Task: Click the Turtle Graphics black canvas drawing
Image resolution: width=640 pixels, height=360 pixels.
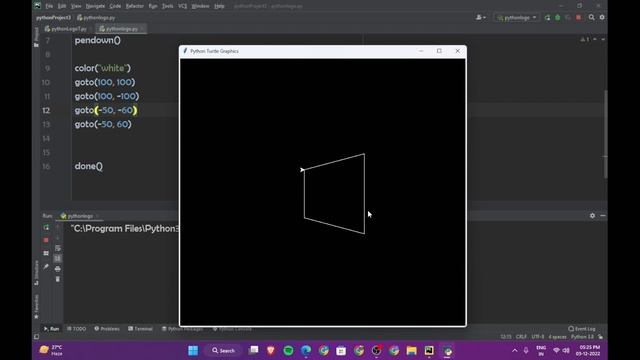Action: click(x=322, y=192)
